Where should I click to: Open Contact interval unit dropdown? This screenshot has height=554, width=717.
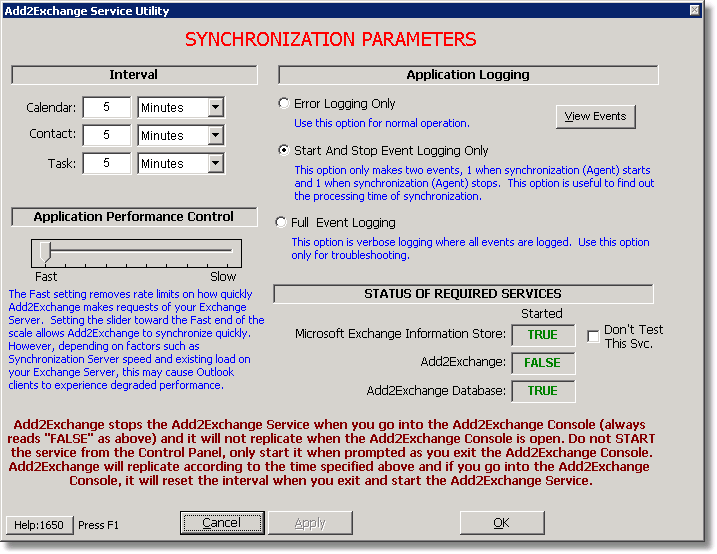(x=216, y=135)
